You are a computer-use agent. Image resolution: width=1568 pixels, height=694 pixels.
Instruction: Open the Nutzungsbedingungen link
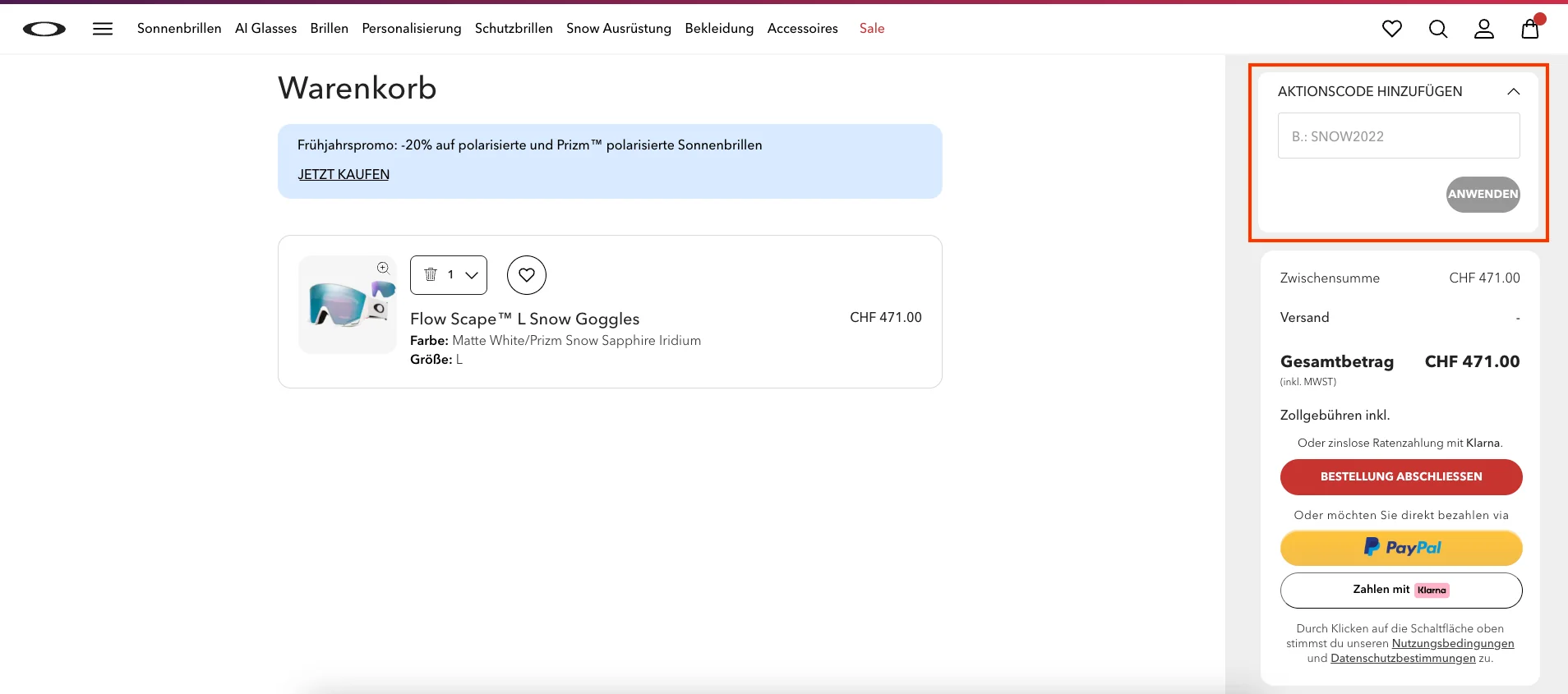point(1452,643)
